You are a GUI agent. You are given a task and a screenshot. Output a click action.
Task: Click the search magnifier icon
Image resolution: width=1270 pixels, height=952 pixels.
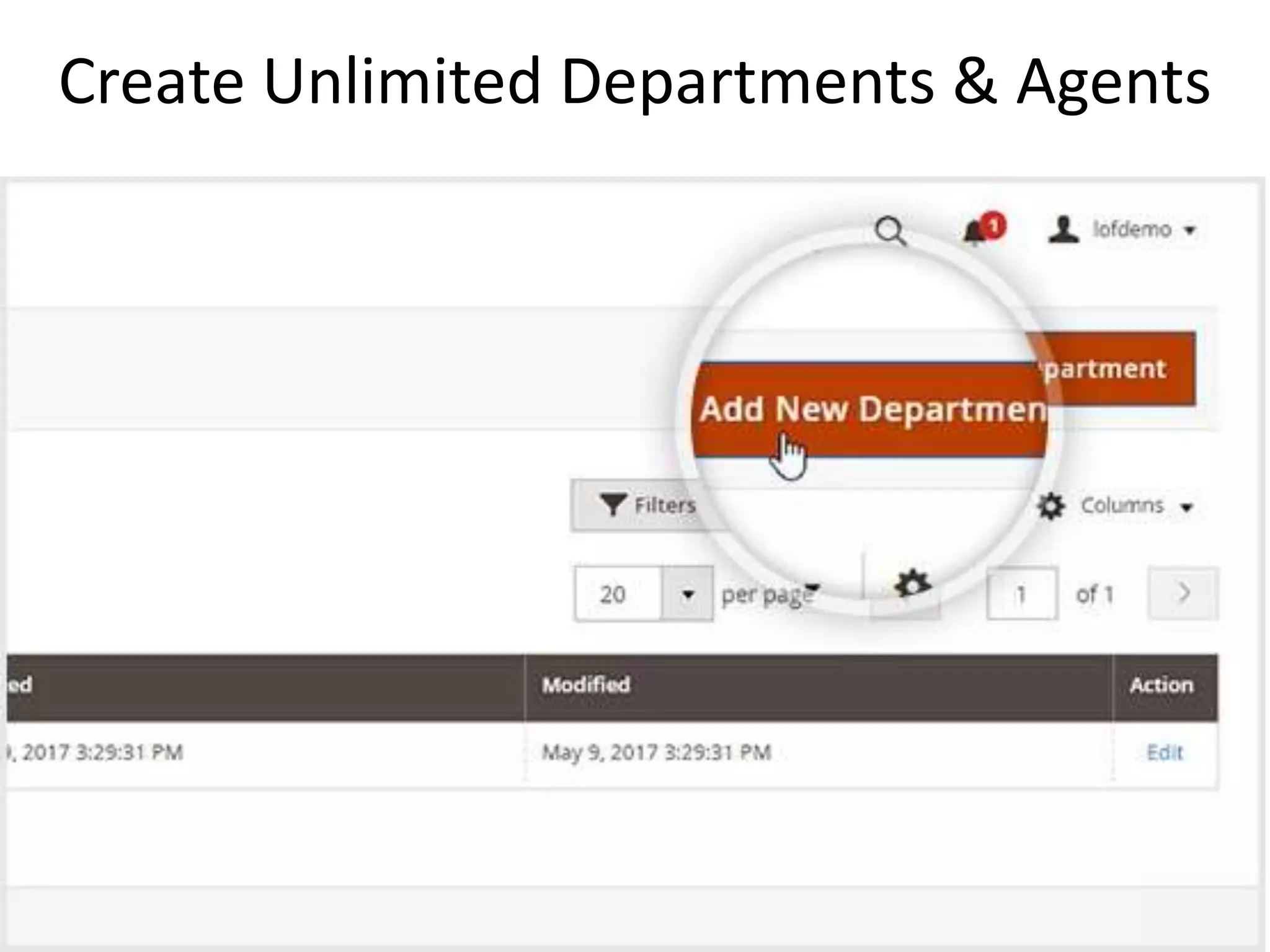890,231
